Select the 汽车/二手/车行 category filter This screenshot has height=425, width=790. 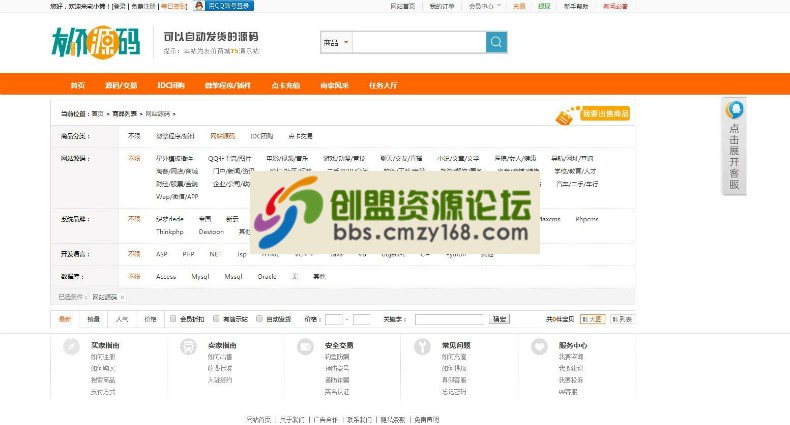pos(577,184)
